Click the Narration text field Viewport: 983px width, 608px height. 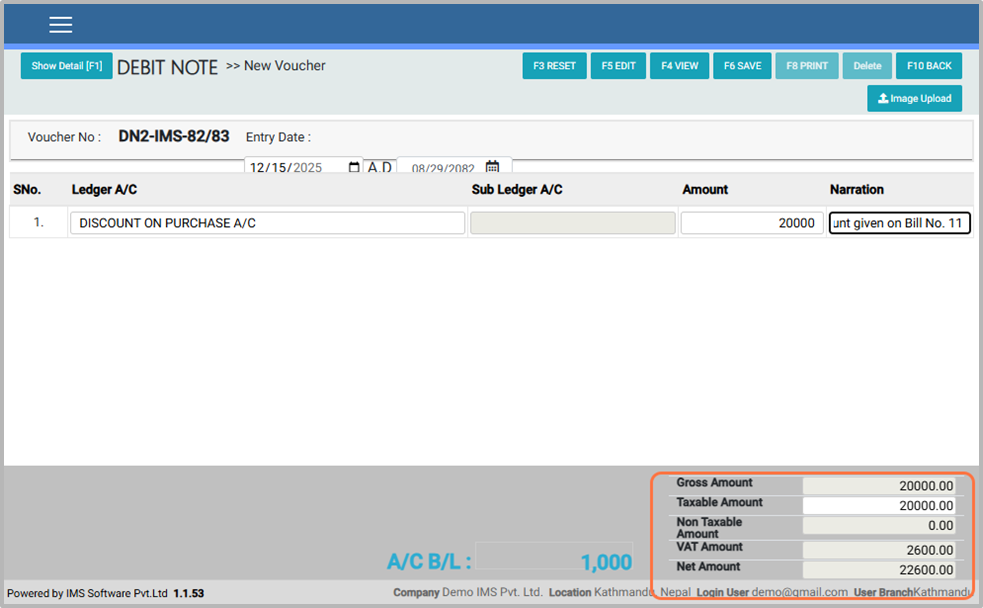(x=899, y=223)
